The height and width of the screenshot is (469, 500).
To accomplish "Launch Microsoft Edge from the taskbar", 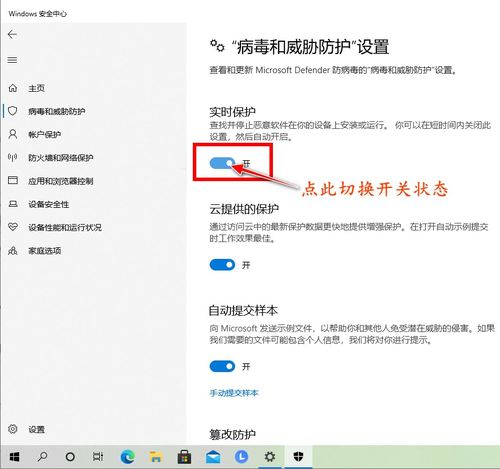I will click(127, 457).
